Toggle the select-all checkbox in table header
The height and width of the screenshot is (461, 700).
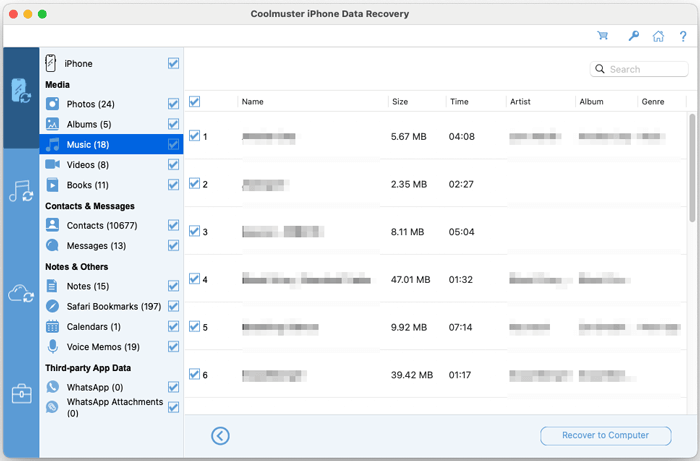194,101
